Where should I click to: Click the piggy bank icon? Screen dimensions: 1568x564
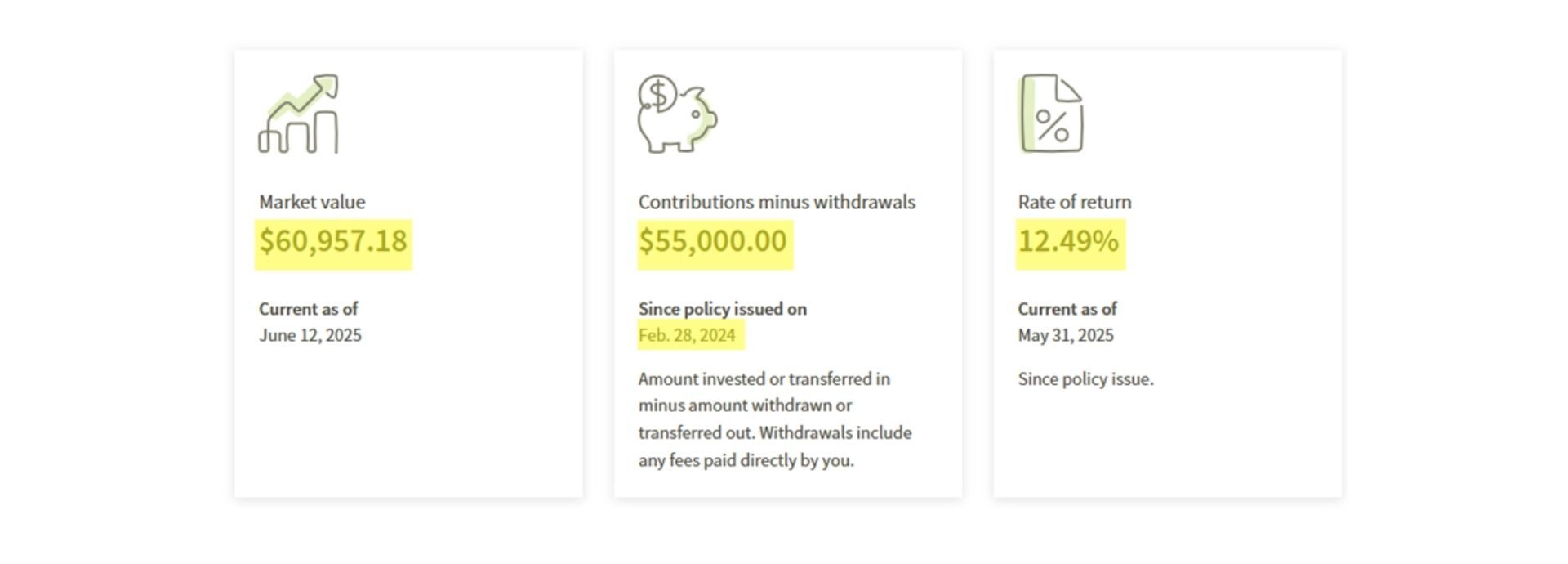tap(678, 114)
